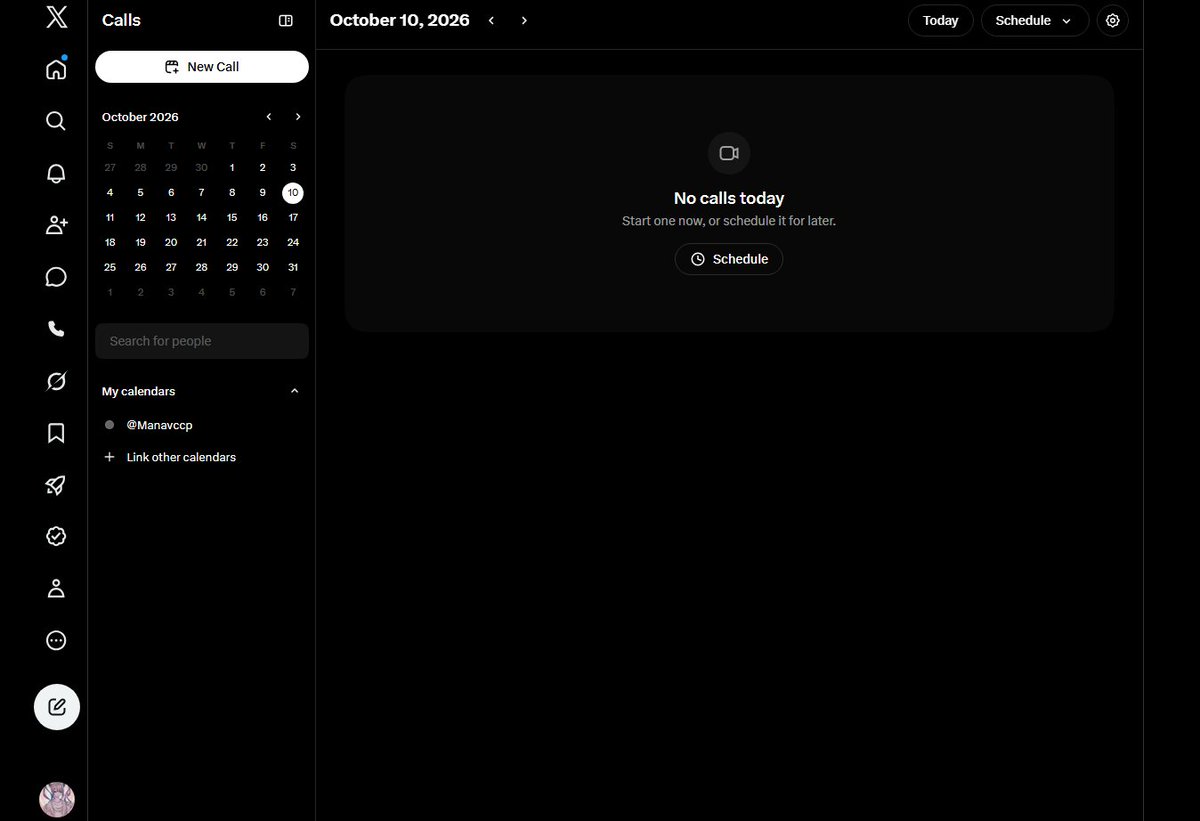The height and width of the screenshot is (821, 1200).
Task: Open Follow people icon in sidebar
Action: (56, 225)
